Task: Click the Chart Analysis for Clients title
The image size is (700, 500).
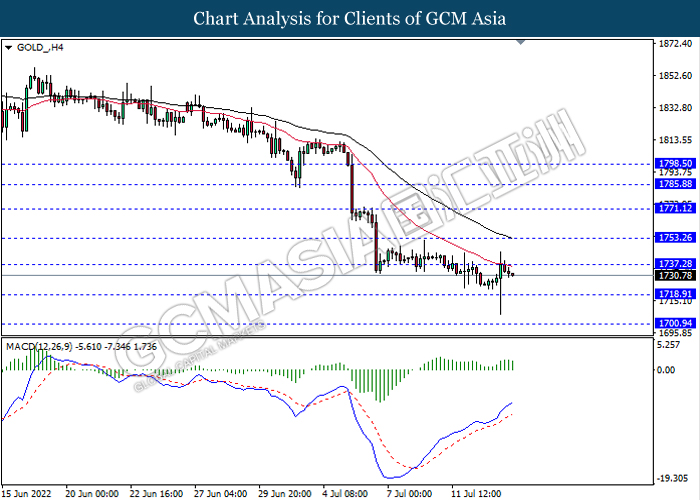Action: pos(350,19)
